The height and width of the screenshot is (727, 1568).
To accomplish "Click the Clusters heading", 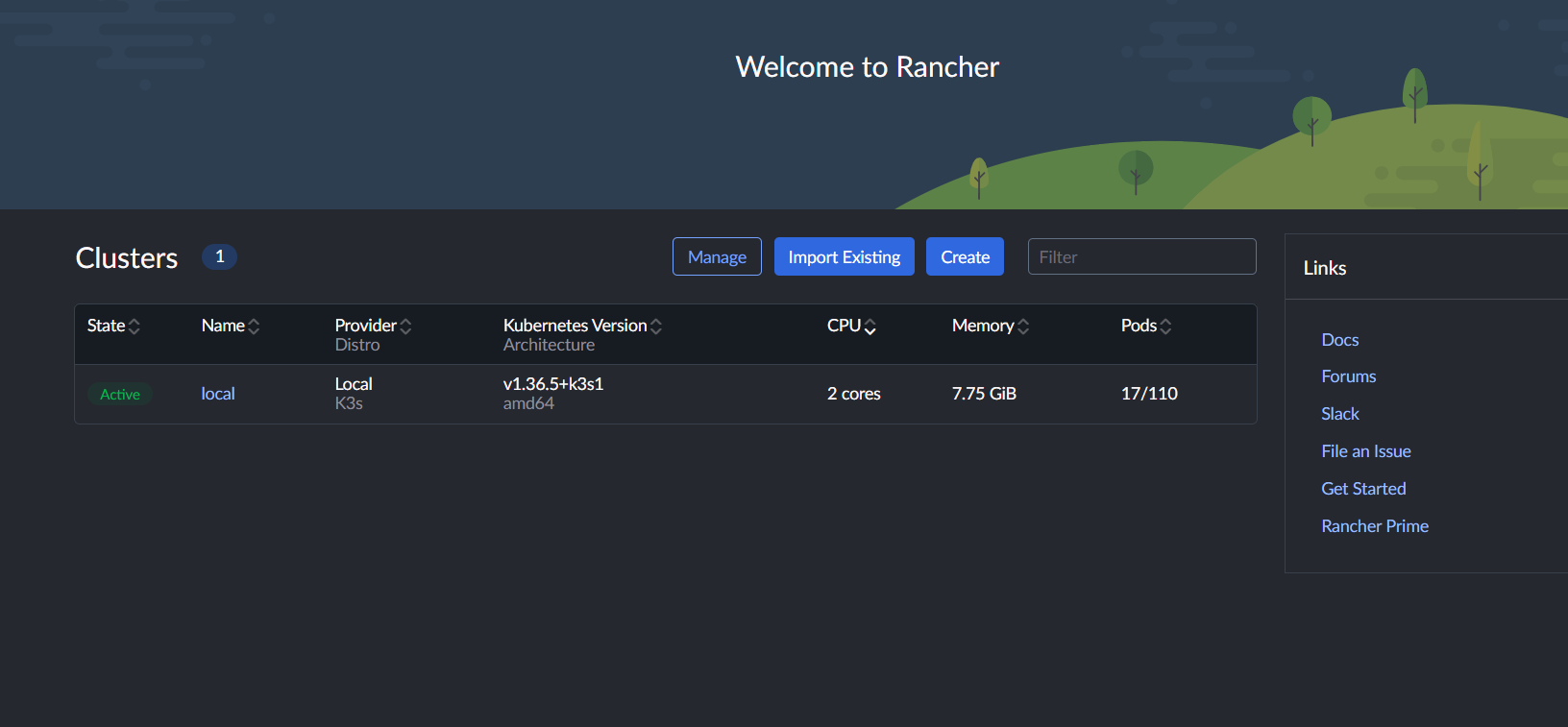I will click(127, 258).
